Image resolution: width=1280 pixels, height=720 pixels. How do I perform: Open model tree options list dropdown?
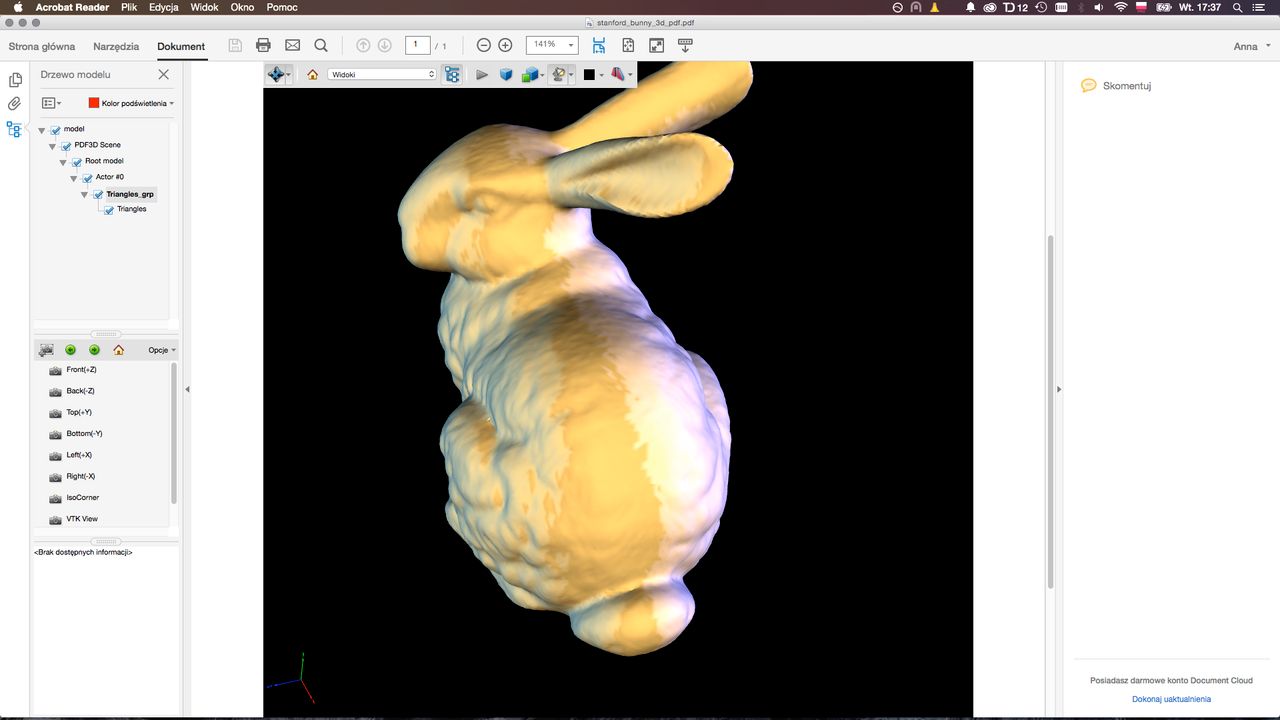(x=51, y=103)
